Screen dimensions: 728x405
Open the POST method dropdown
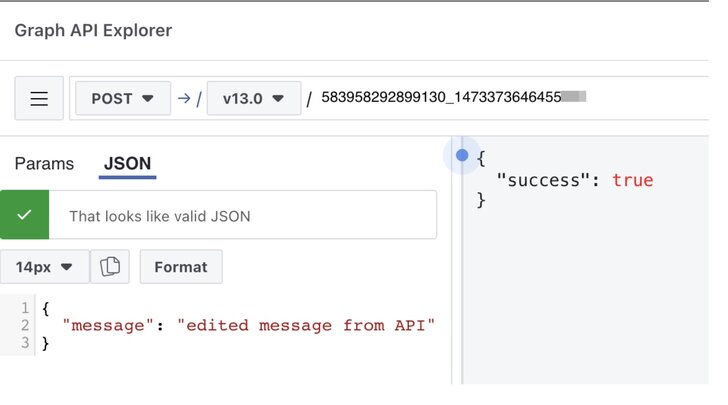click(123, 98)
